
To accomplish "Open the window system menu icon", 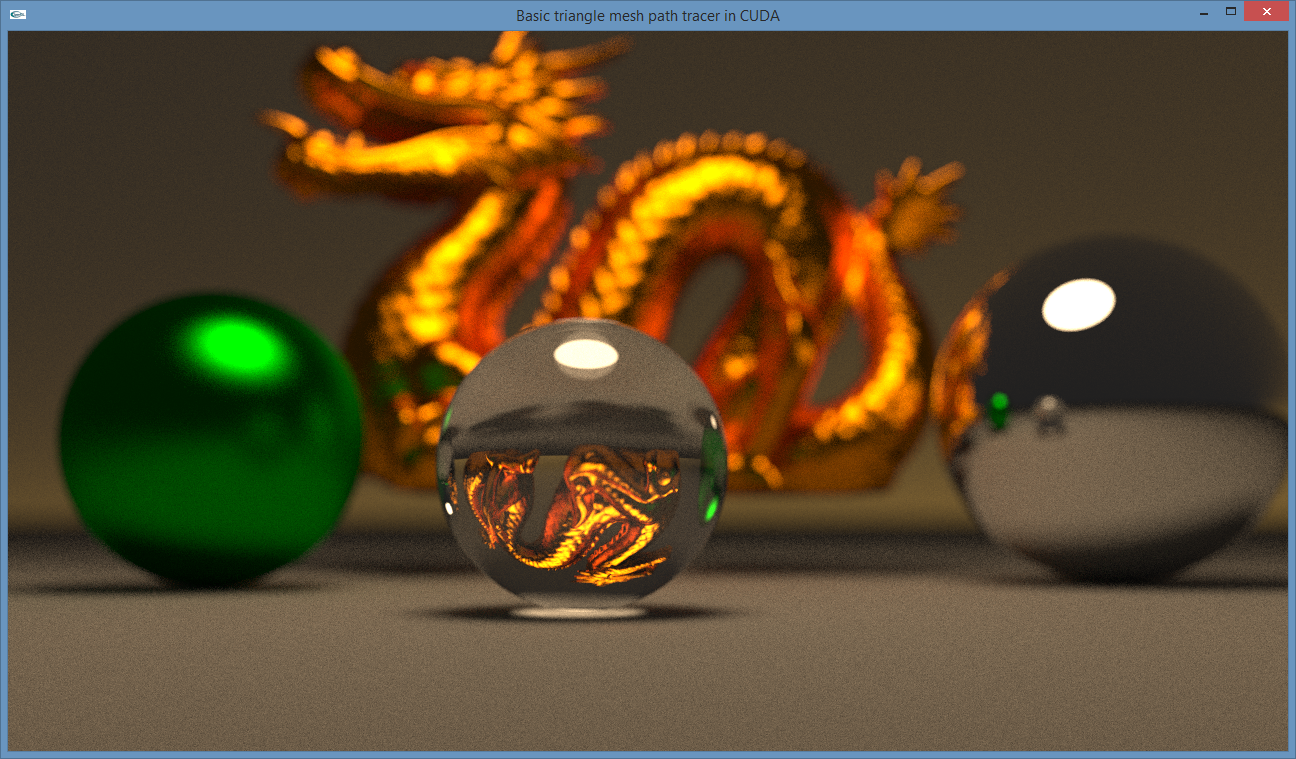I will pos(18,15).
